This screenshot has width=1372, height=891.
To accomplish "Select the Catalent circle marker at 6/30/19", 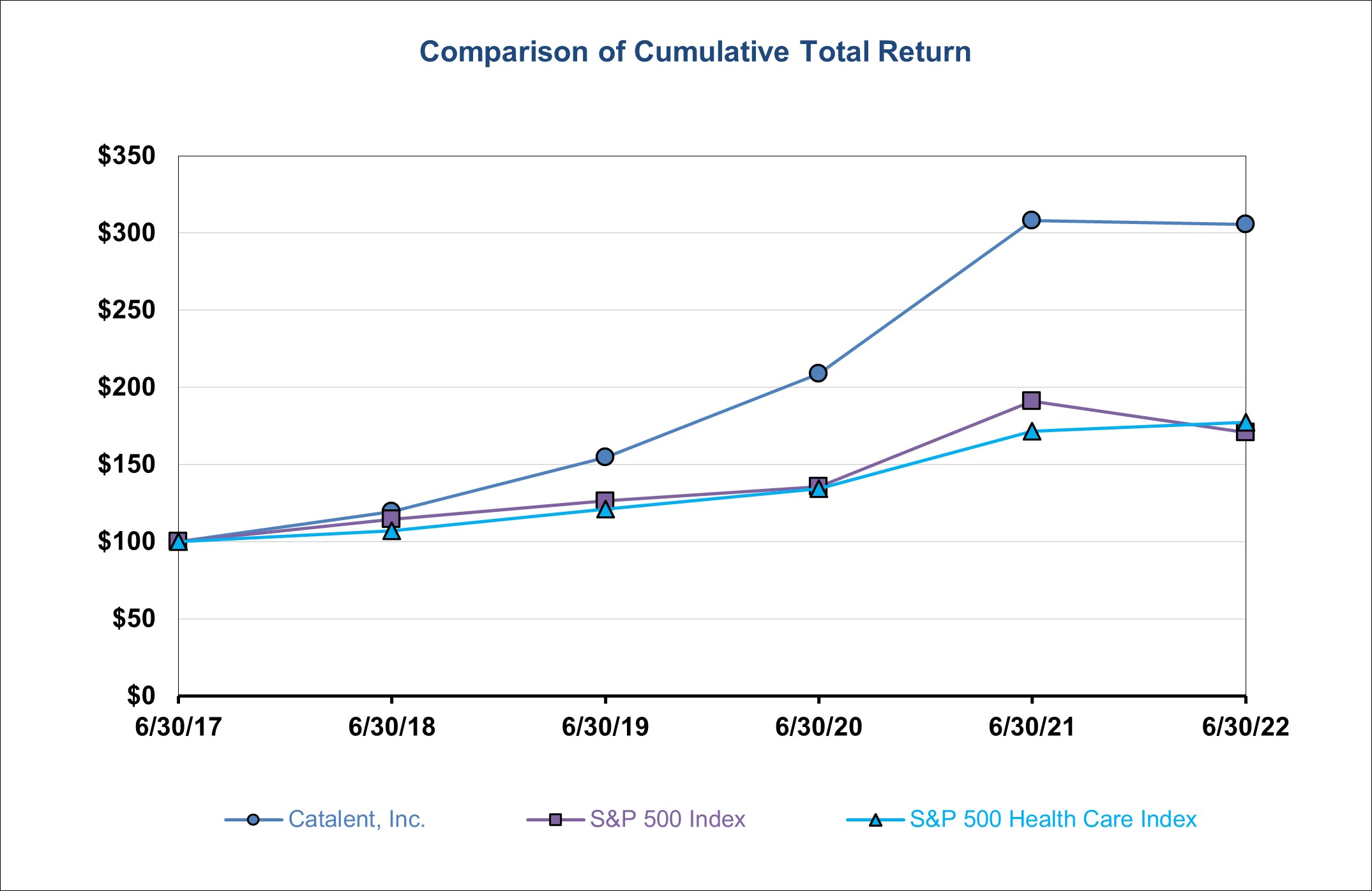I will 605,457.
